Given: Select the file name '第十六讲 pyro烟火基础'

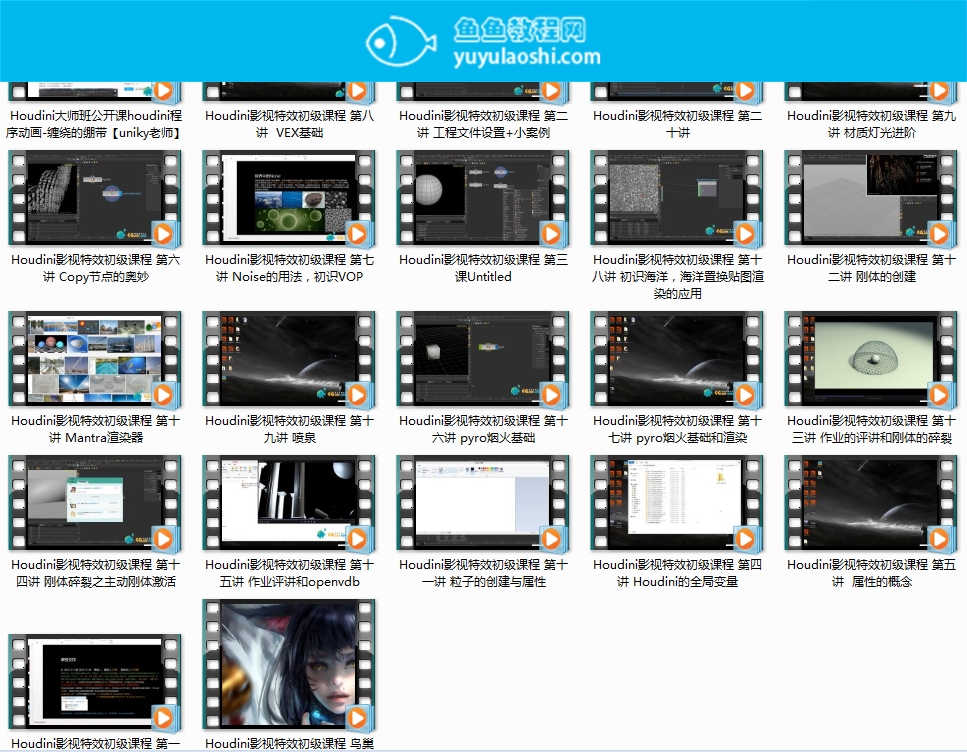Looking at the screenshot, I should coord(483,429).
